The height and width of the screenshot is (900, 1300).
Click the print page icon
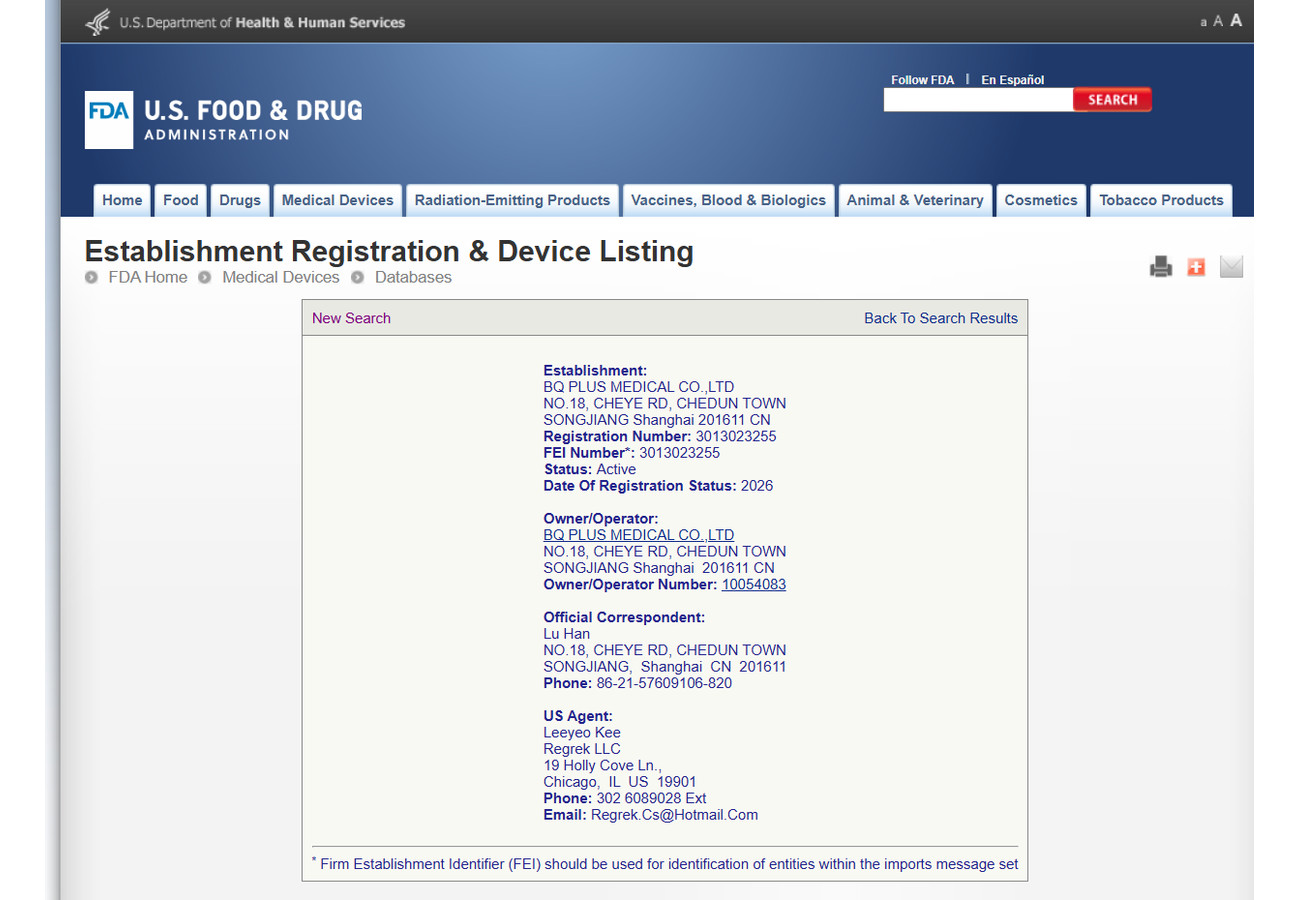click(x=1161, y=267)
